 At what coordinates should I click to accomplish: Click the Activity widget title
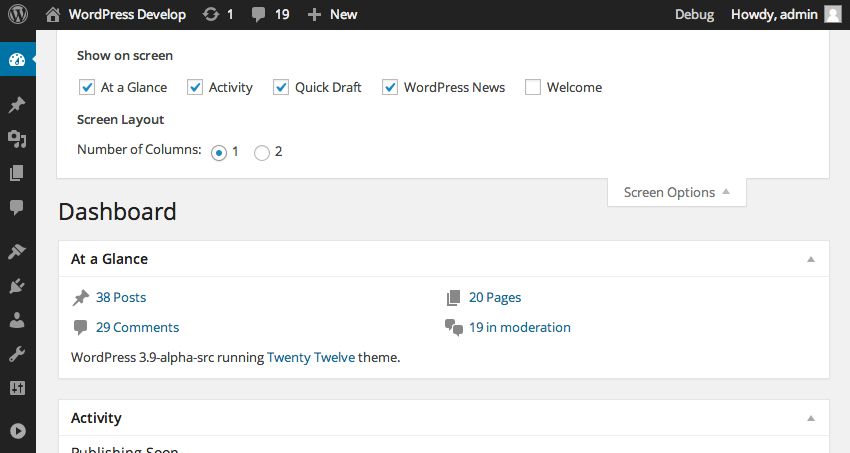[x=96, y=418]
